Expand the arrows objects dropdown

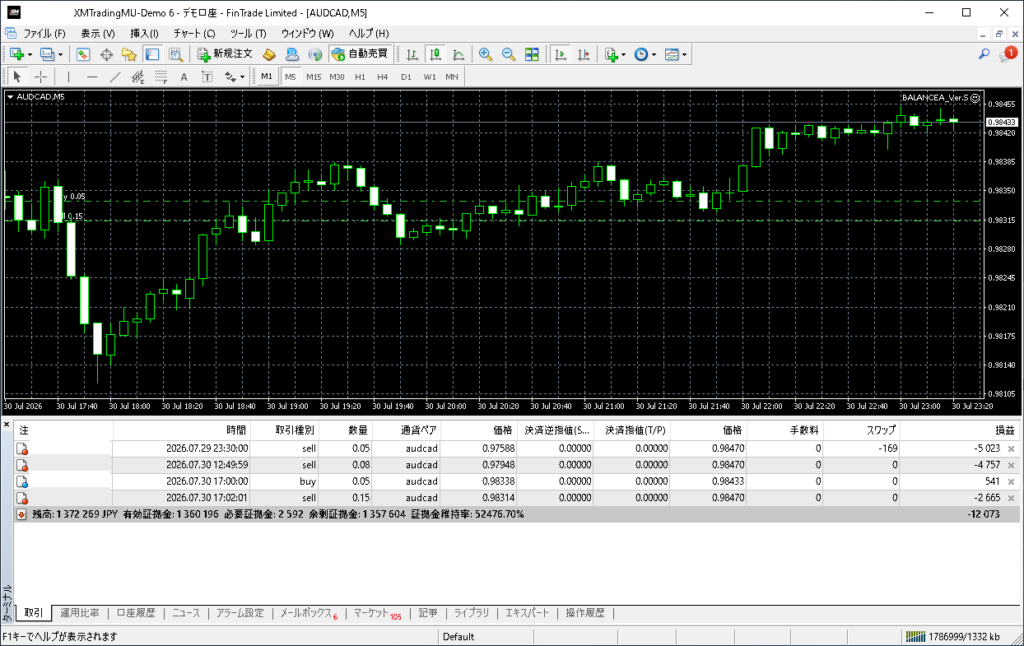[242, 77]
